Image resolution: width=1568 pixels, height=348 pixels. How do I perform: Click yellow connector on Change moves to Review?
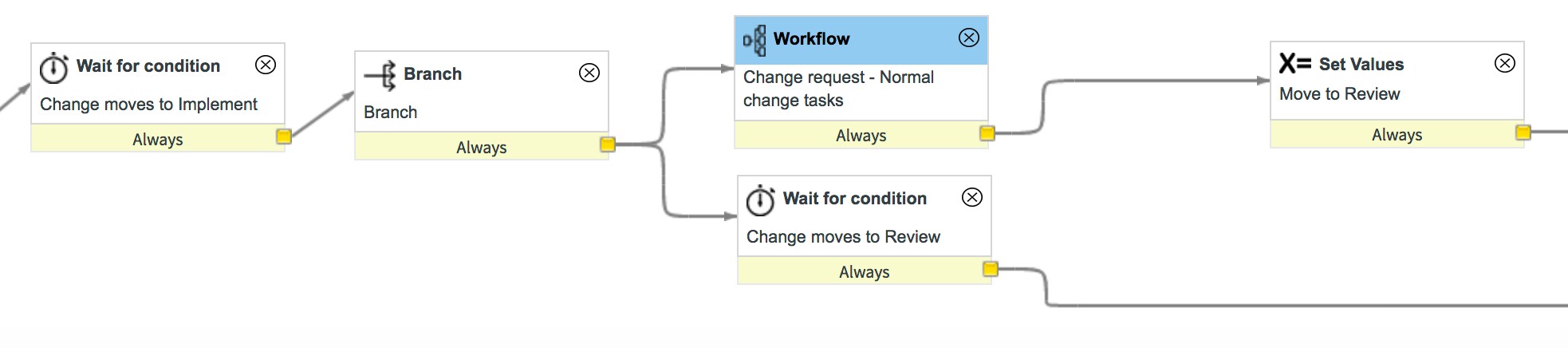[991, 269]
